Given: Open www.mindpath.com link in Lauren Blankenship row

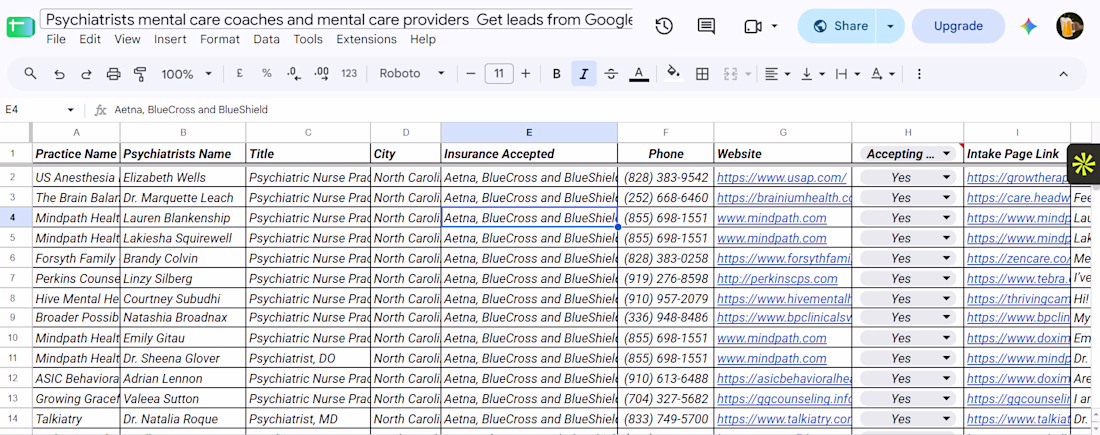Looking at the screenshot, I should tap(772, 218).
